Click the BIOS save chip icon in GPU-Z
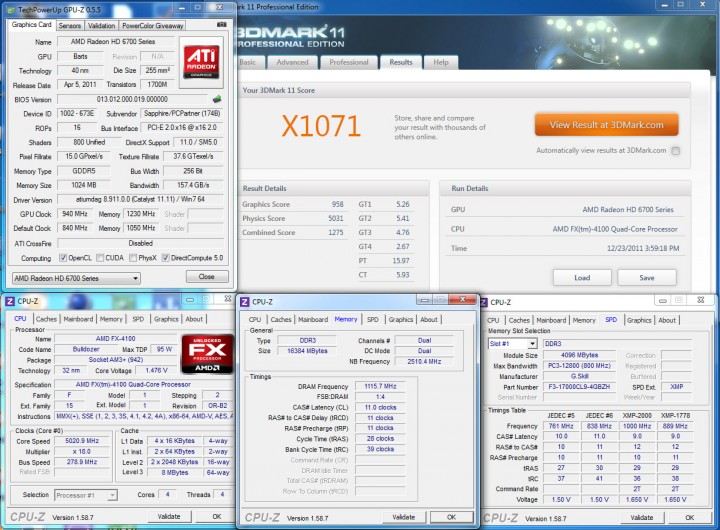Image resolution: width=720 pixels, height=530 pixels. point(217,99)
